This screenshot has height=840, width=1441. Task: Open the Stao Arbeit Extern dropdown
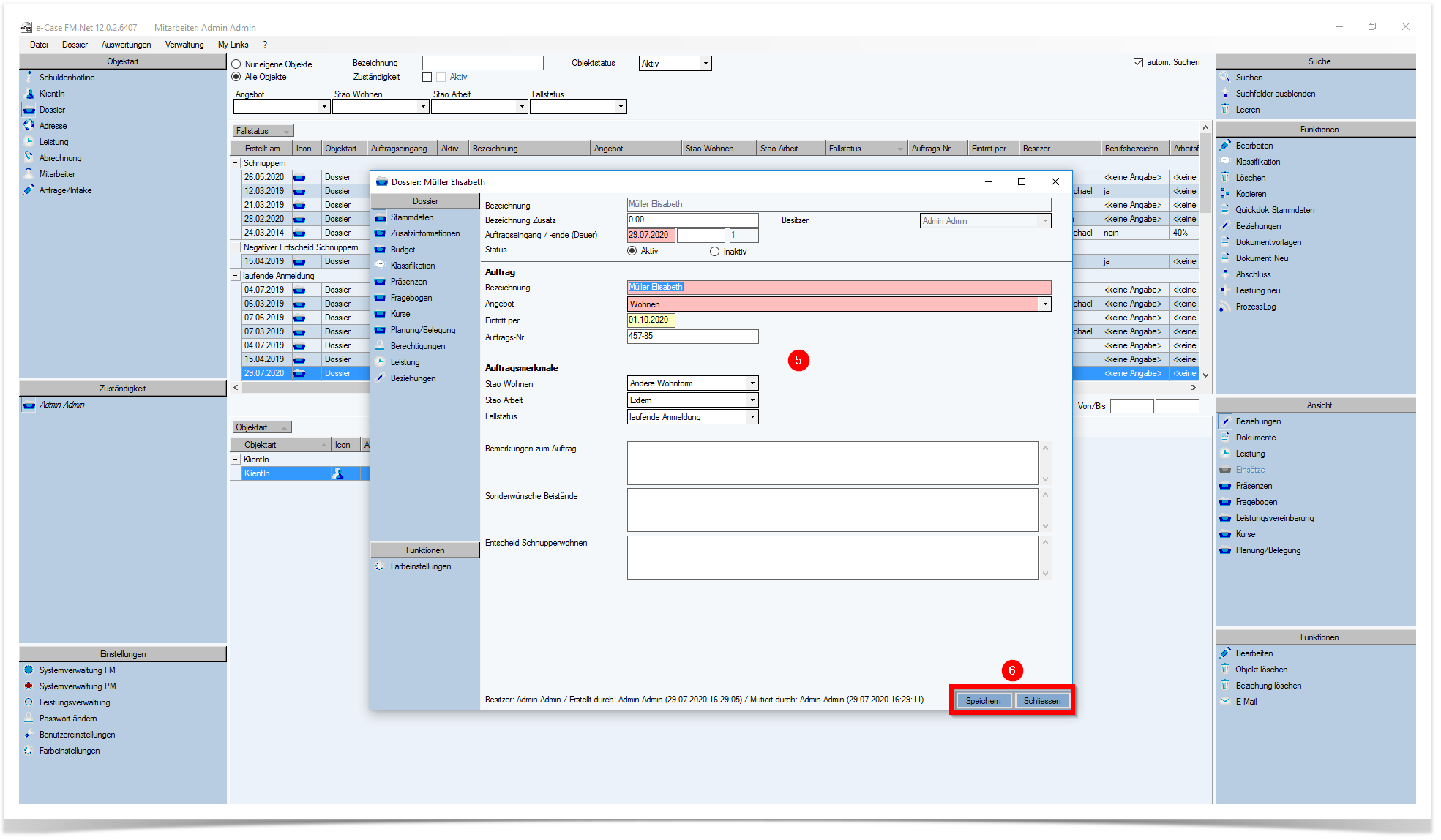752,400
